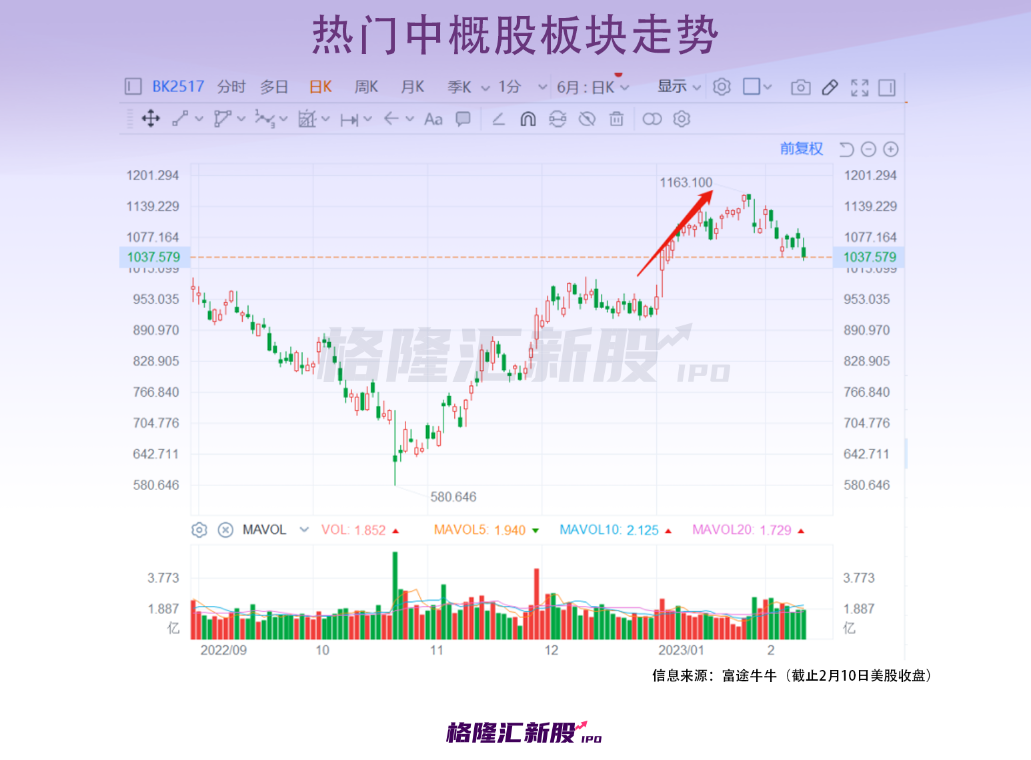Hide drawings with the crossed-eye icon

point(587,119)
